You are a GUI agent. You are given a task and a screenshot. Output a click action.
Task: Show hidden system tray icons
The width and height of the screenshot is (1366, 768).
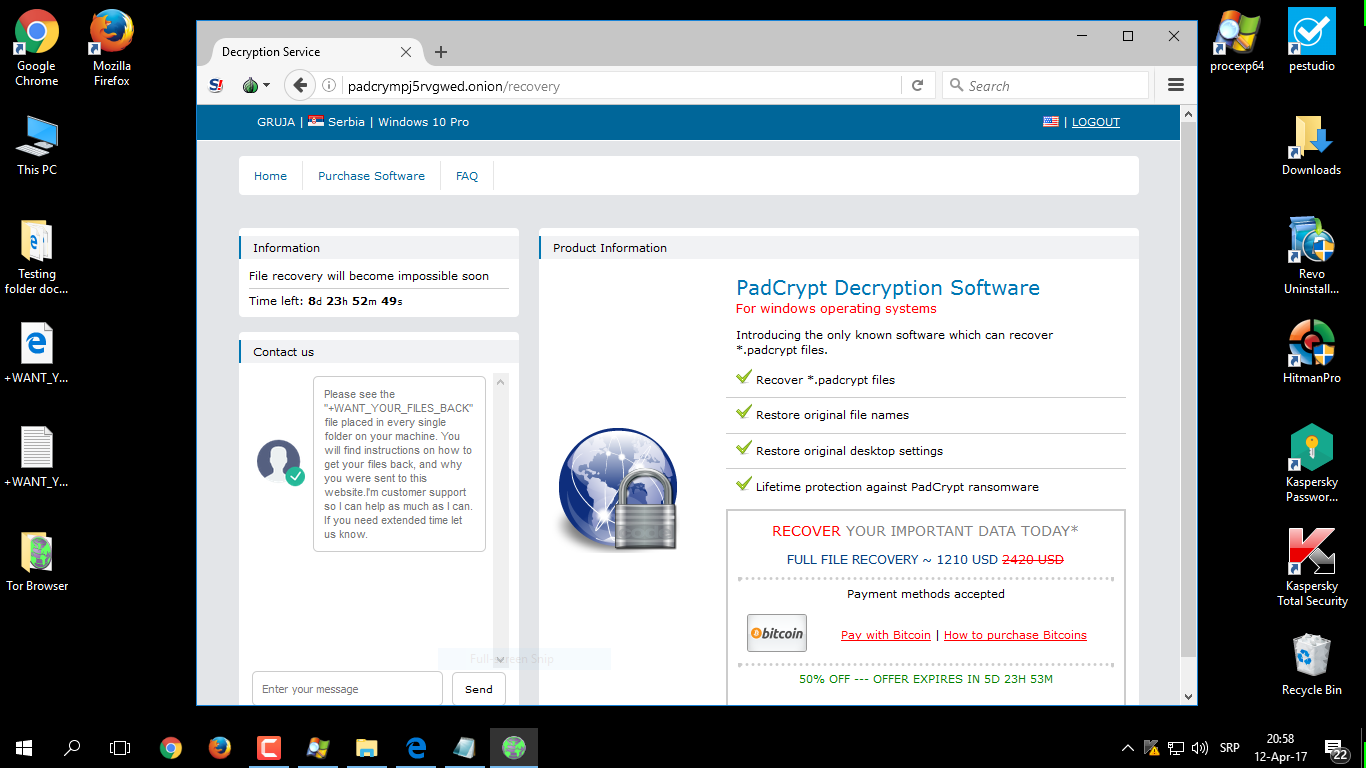[1128, 748]
